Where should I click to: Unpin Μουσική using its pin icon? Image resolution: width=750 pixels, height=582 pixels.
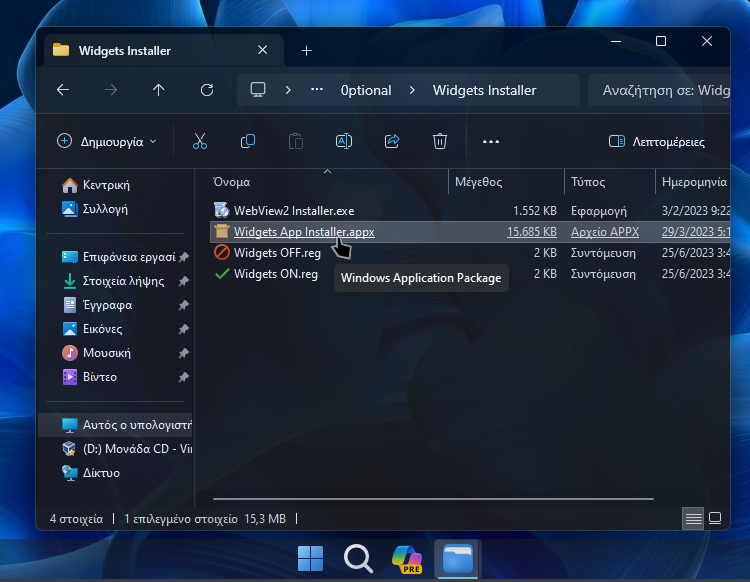(x=184, y=353)
